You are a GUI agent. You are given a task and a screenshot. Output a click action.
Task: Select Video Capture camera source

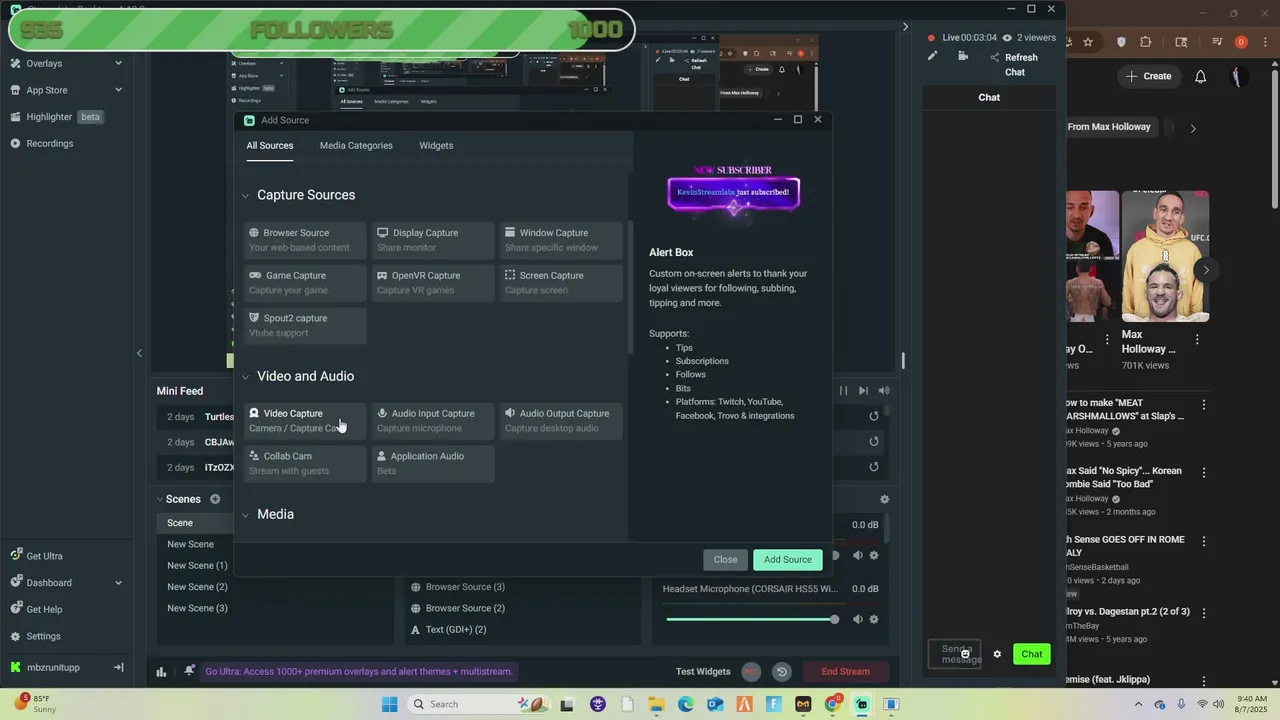tap(305, 421)
